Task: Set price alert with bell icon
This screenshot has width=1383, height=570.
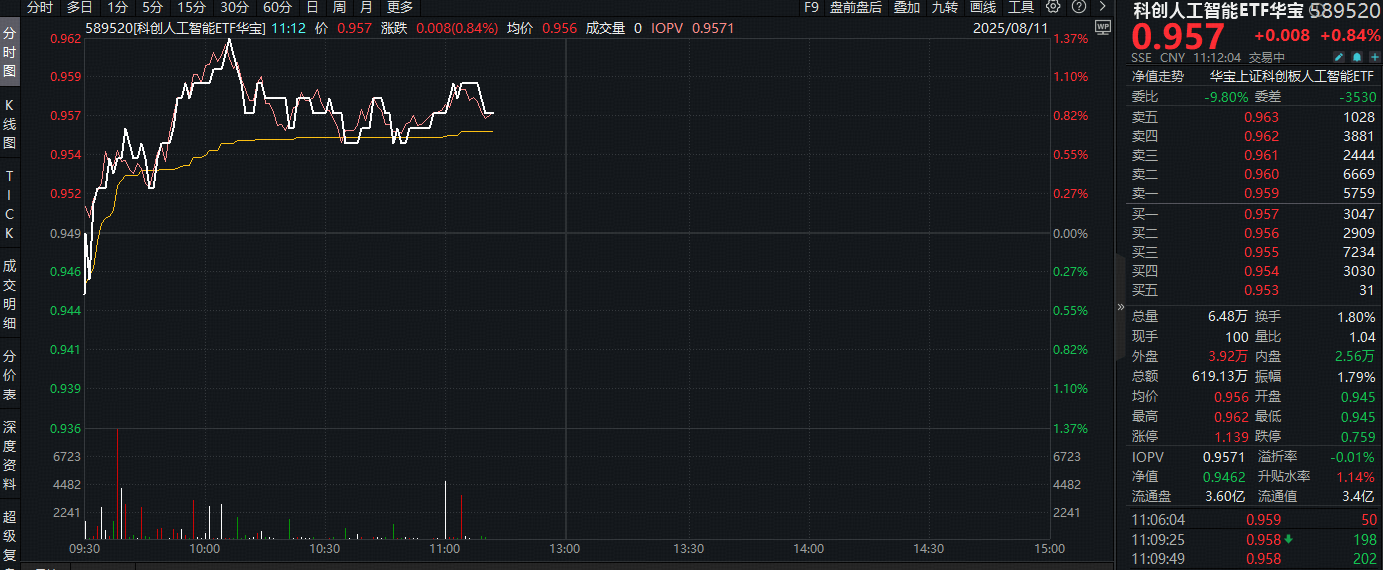Action: 1357,58
